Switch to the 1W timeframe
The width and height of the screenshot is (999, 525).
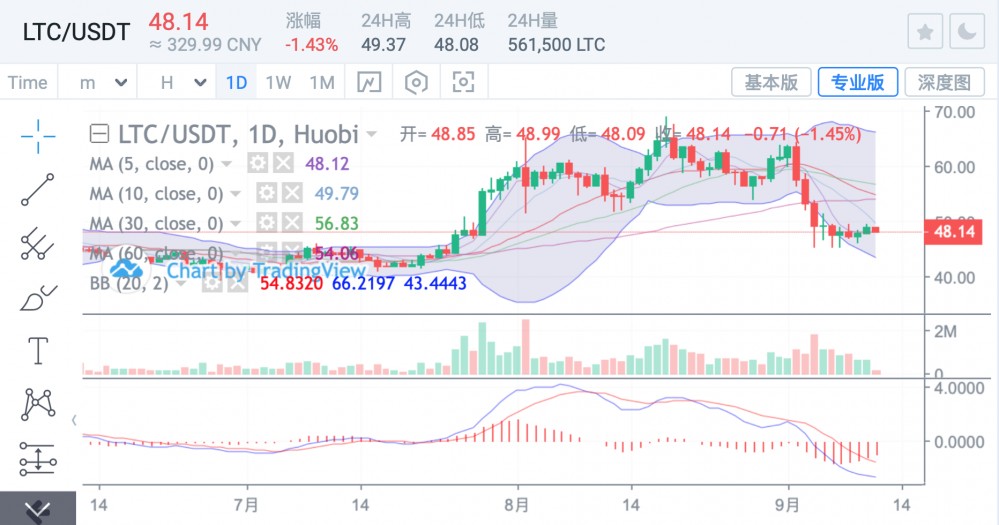click(278, 82)
